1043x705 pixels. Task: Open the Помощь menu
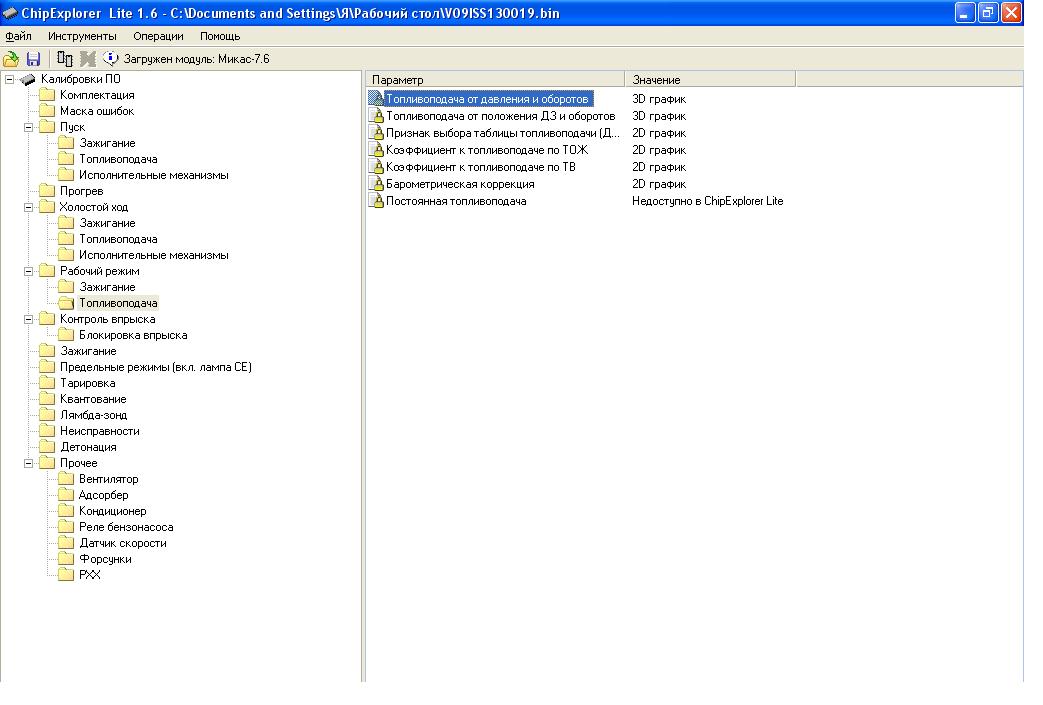[220, 36]
